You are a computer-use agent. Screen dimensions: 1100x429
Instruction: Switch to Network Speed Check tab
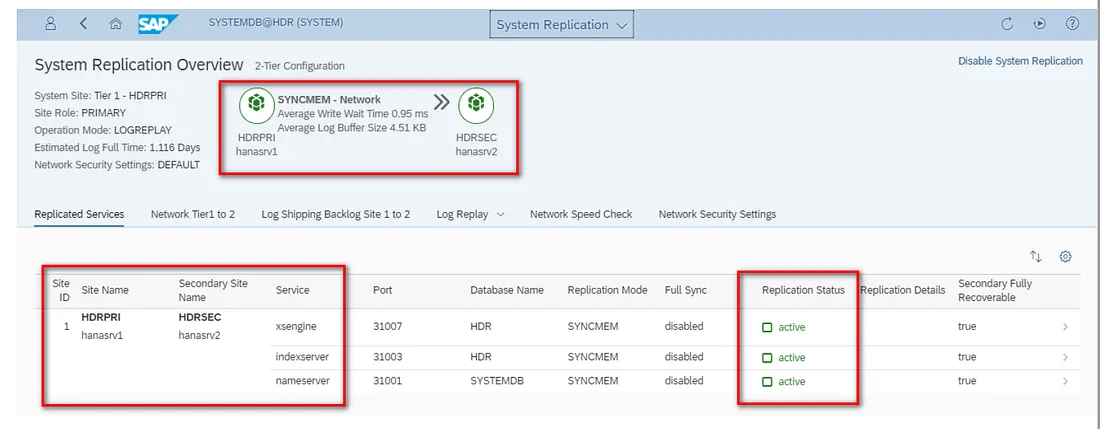coord(581,214)
